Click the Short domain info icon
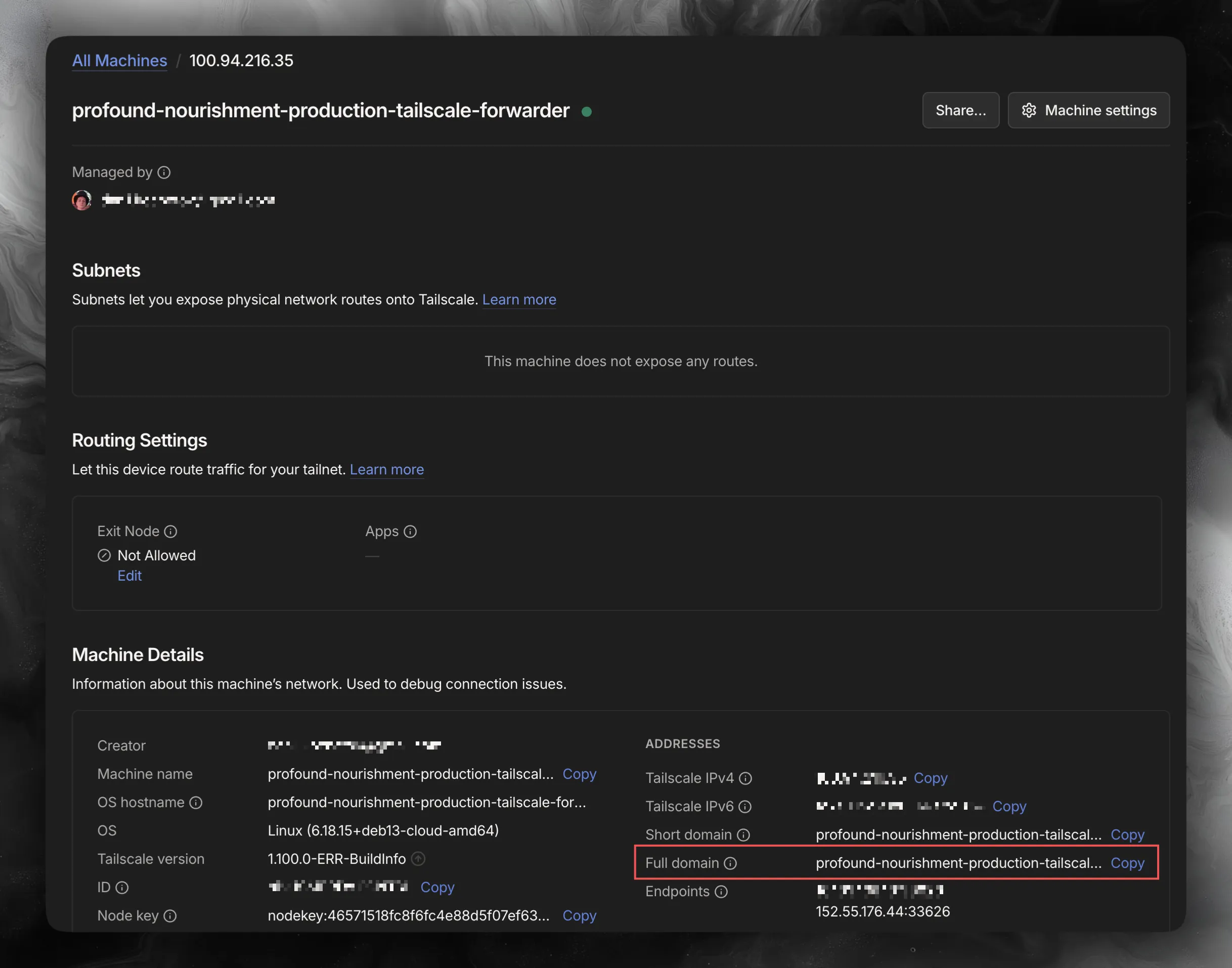This screenshot has height=968, width=1232. [x=743, y=835]
